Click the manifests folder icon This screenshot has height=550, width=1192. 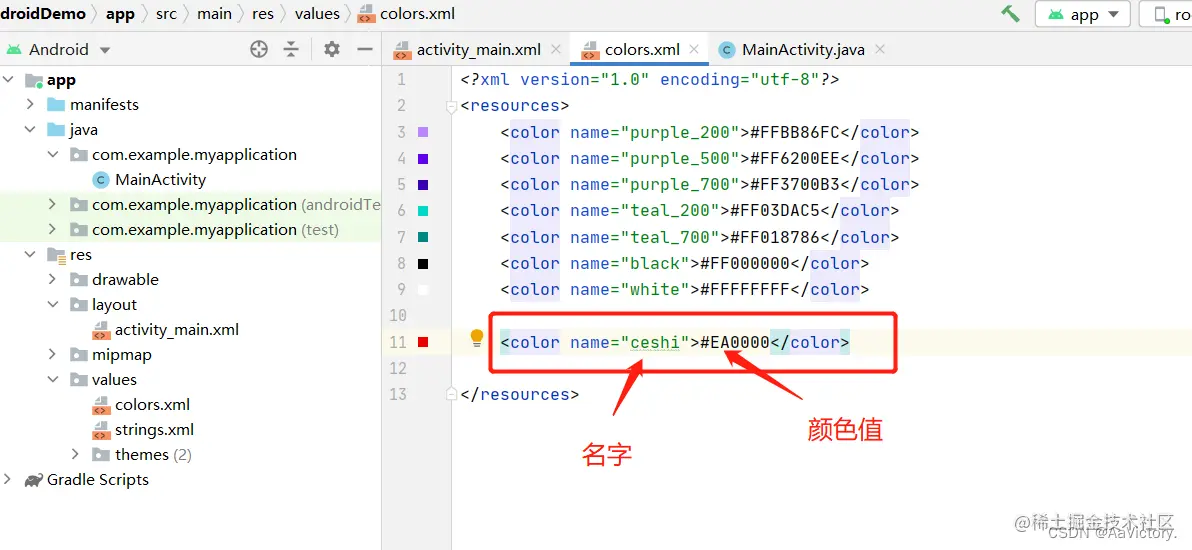56,104
